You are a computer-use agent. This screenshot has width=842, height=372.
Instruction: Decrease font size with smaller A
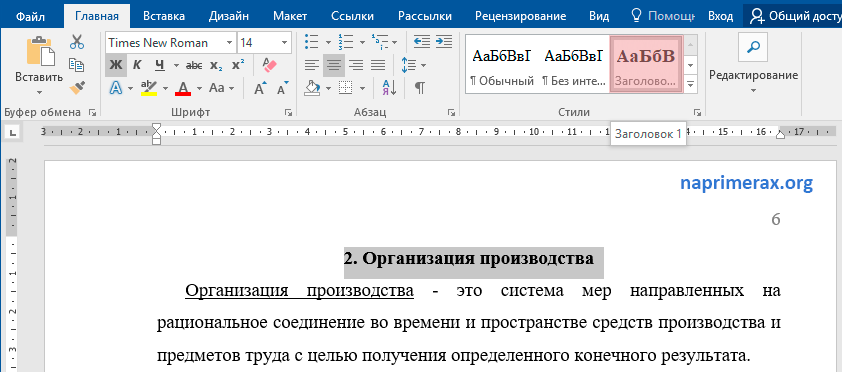click(282, 88)
